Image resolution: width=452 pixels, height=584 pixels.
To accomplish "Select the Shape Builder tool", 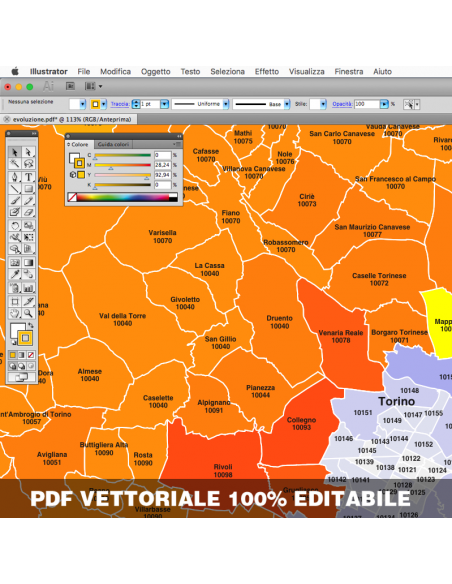I will pos(15,249).
